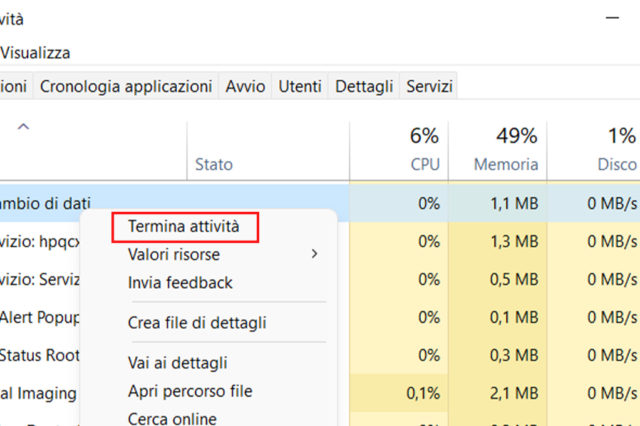This screenshot has height=426, width=640.
Task: Sort by the CPU column header
Action: (425, 150)
